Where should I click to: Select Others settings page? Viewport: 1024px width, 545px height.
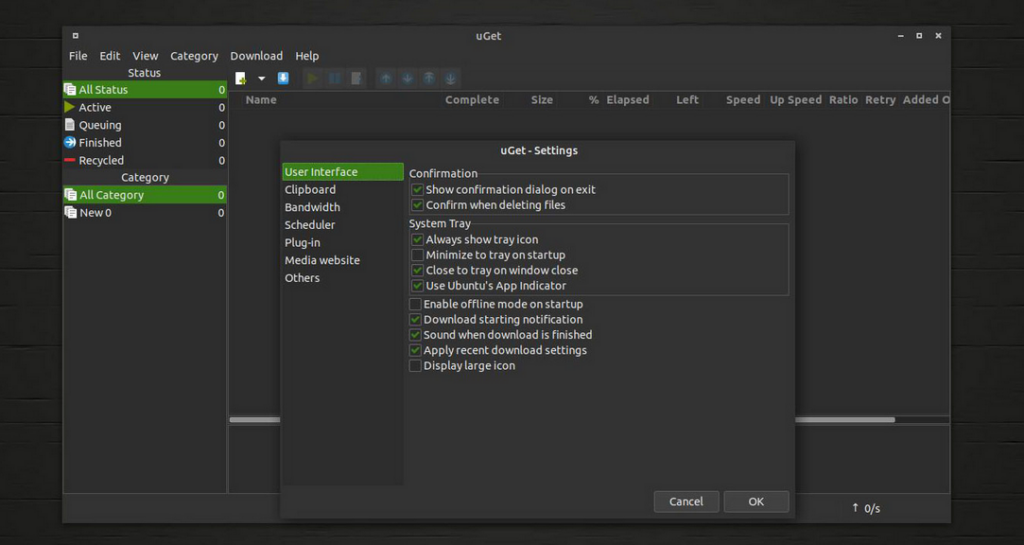pyautogui.click(x=343, y=277)
